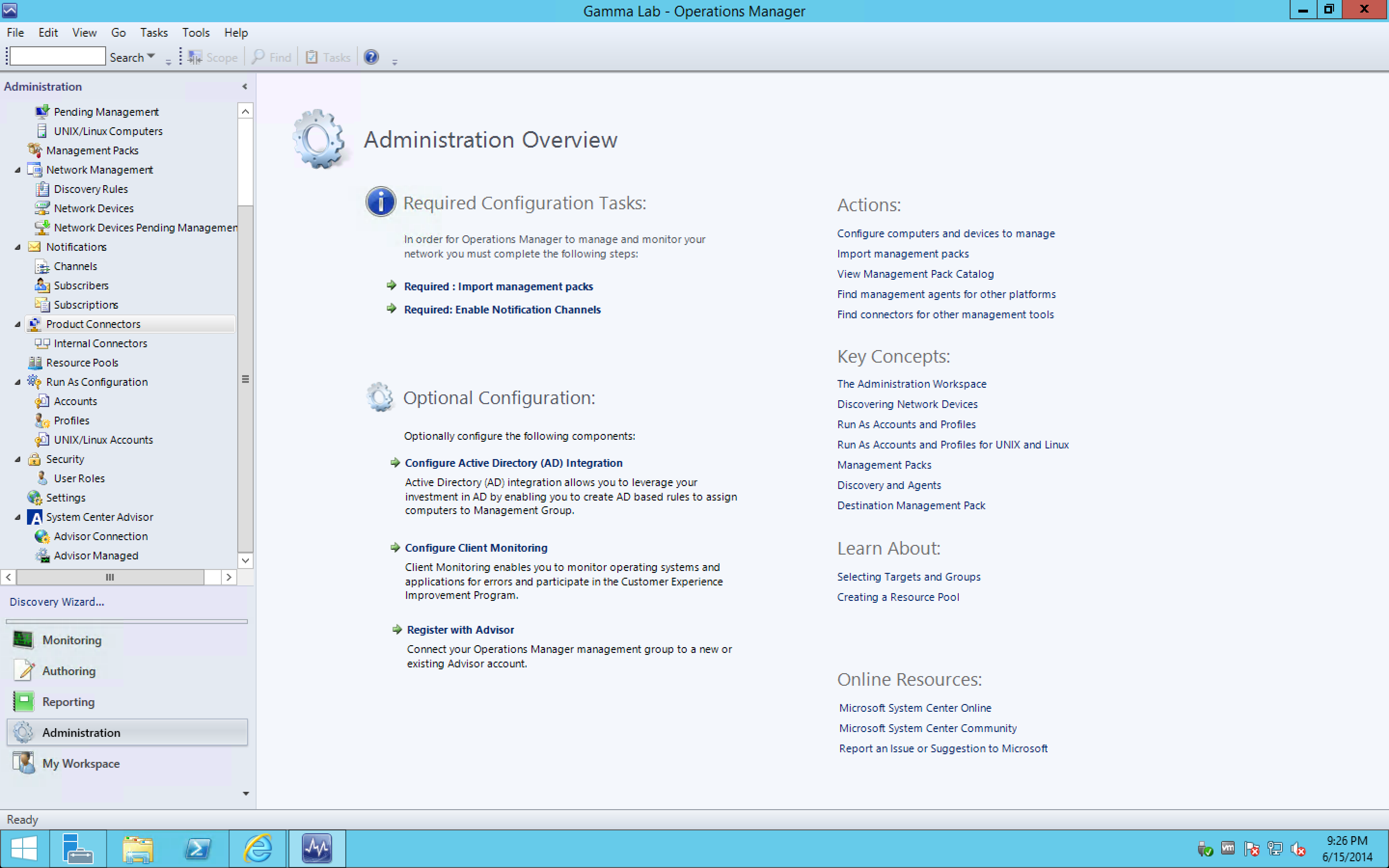1389x868 pixels.
Task: Click the Advisor Connection globe icon
Action: click(x=42, y=536)
